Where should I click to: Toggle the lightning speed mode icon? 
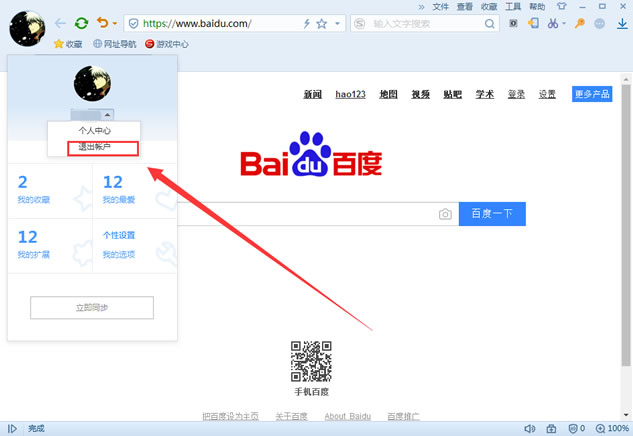tap(307, 24)
